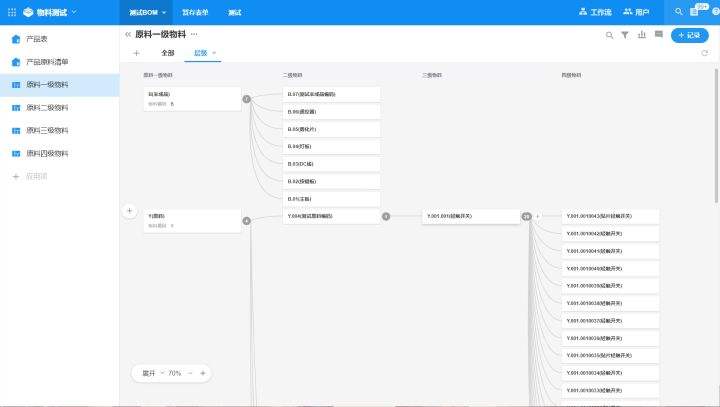Open 产品表 in the sidebar
Viewport: 720px width, 407px height.
[60, 39]
